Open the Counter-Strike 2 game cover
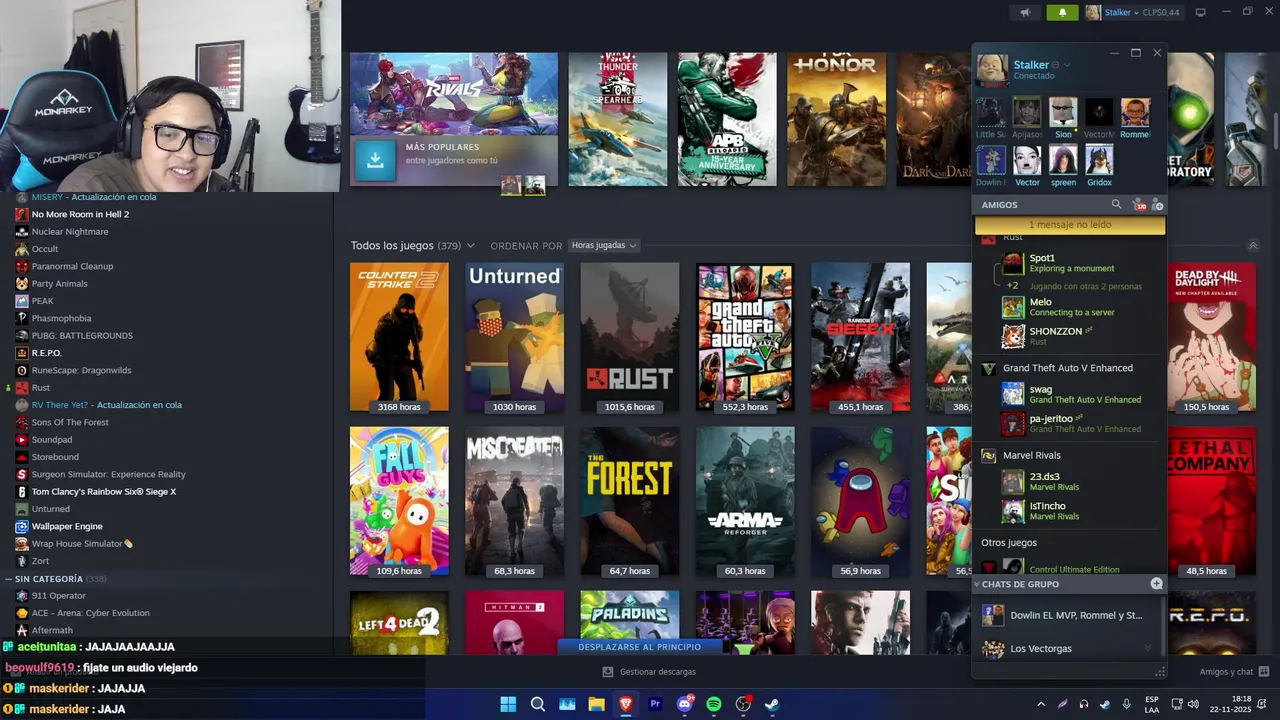 (399, 337)
